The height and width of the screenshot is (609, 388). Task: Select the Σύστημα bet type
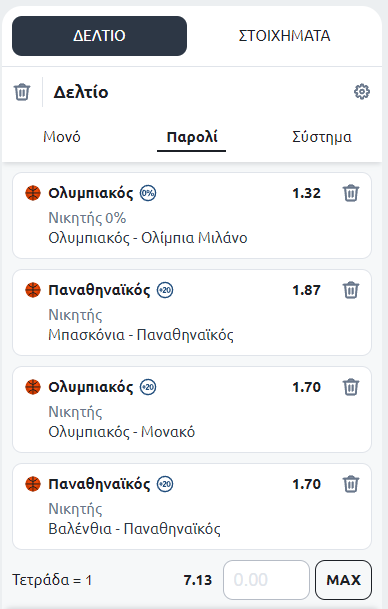[322, 137]
